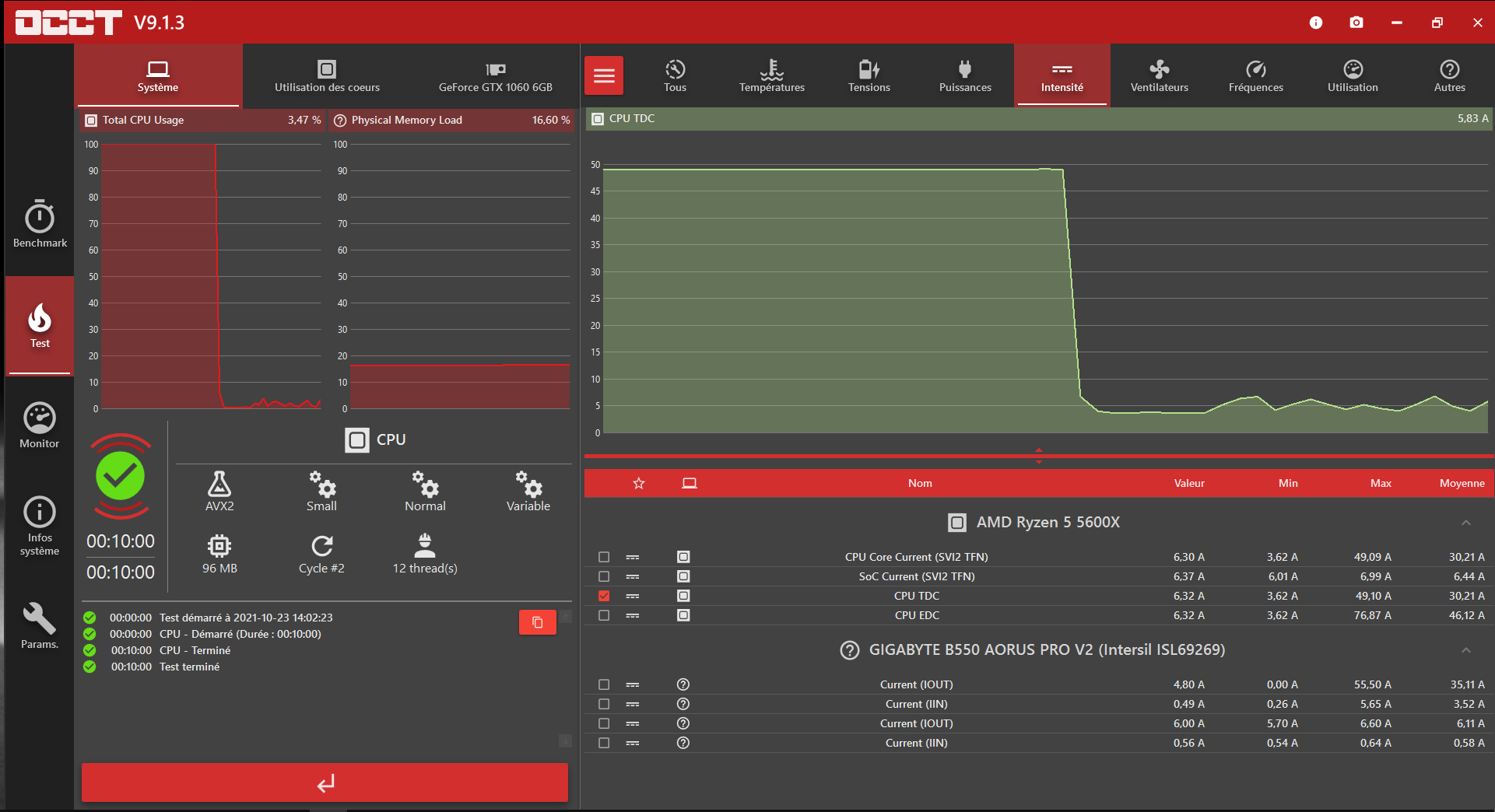Select log entry 'CPU - Terminé'
Image resolution: width=1495 pixels, height=812 pixels.
pyautogui.click(x=195, y=650)
